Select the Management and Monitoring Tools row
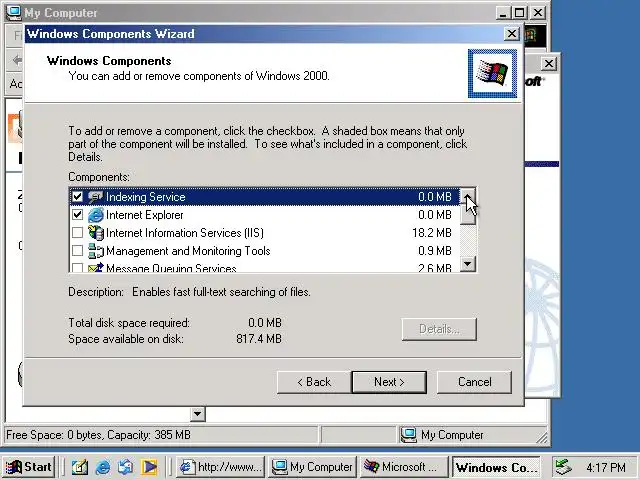 pos(264,251)
